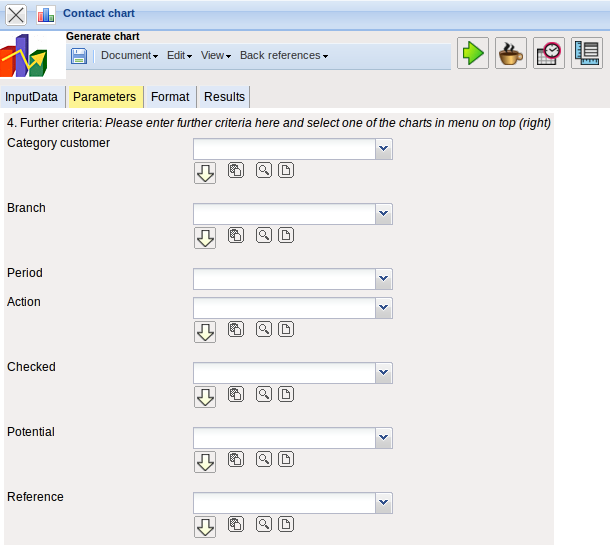The width and height of the screenshot is (610, 545).
Task: Click into the Branch input field
Action: 284,214
